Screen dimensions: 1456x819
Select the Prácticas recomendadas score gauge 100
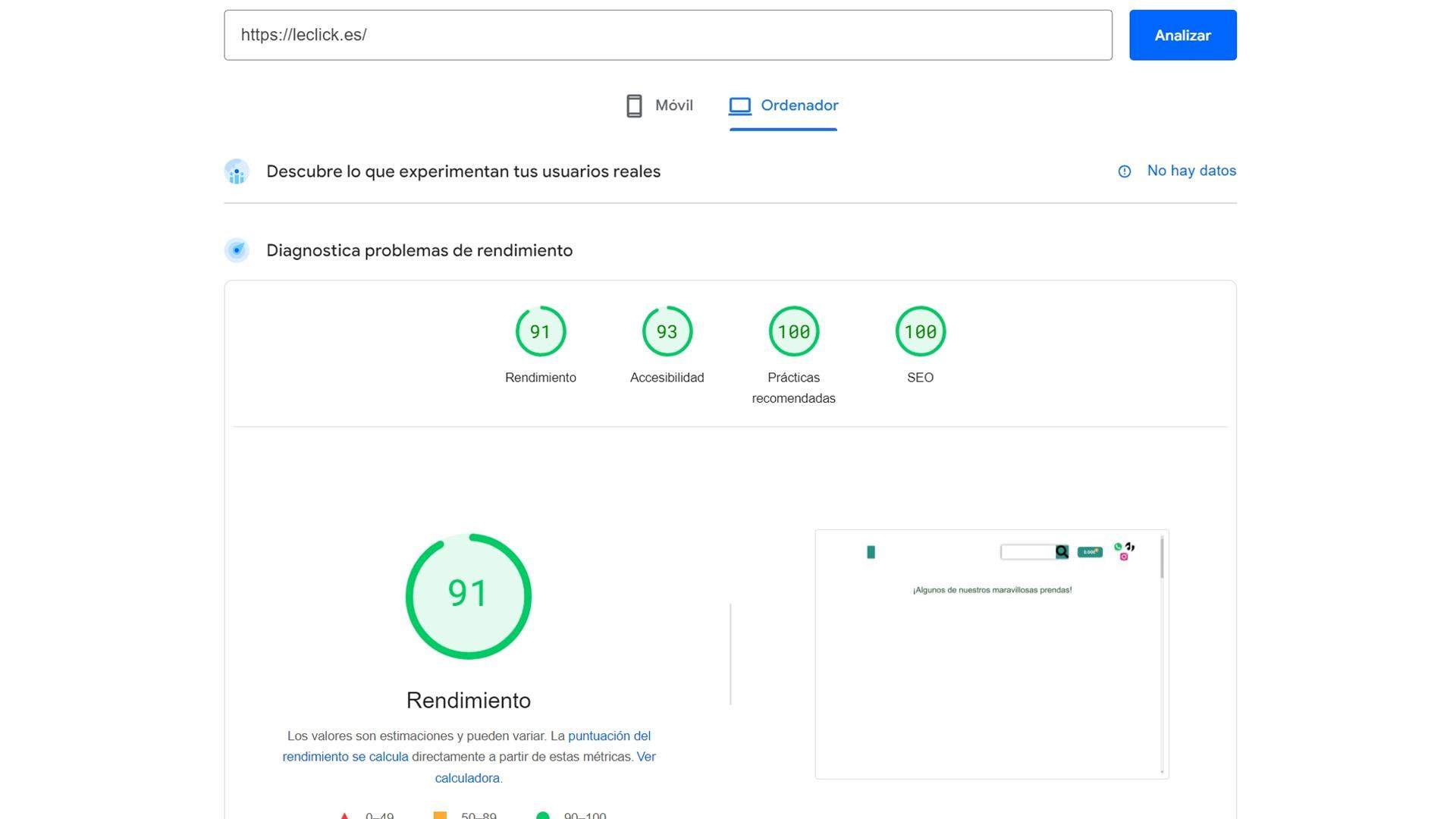[794, 331]
